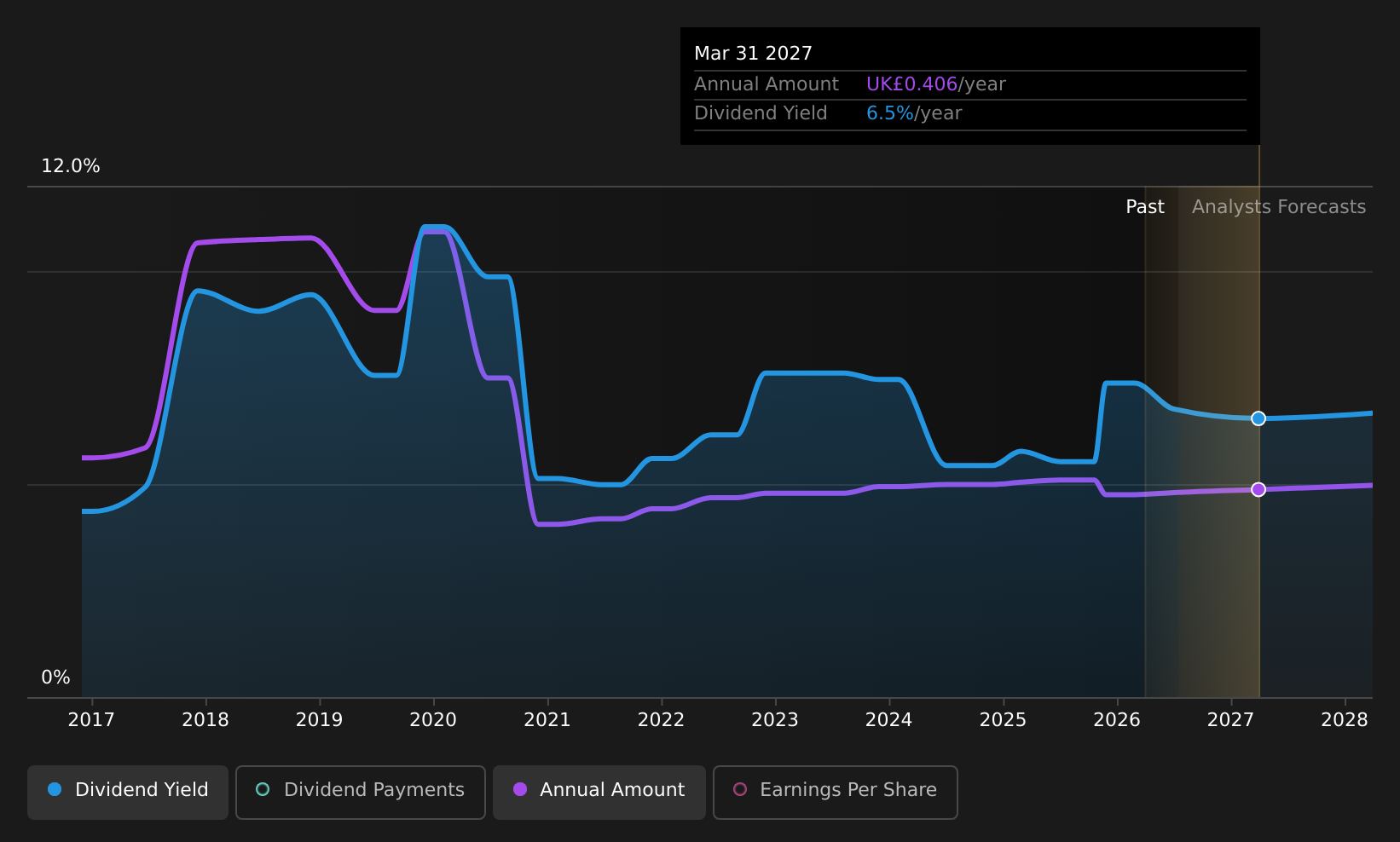The width and height of the screenshot is (1400, 842).
Task: Click the 2028 x-axis label
Action: 1345,720
